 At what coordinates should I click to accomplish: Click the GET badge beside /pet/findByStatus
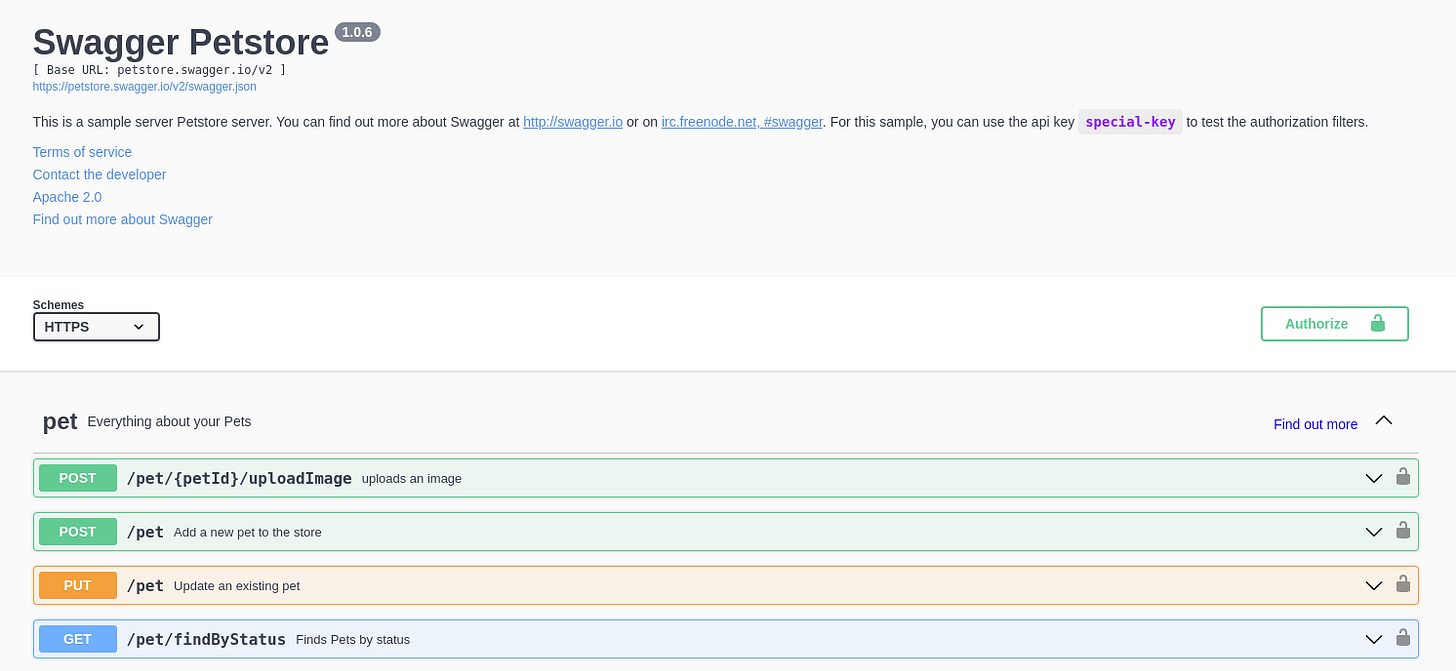pos(77,638)
